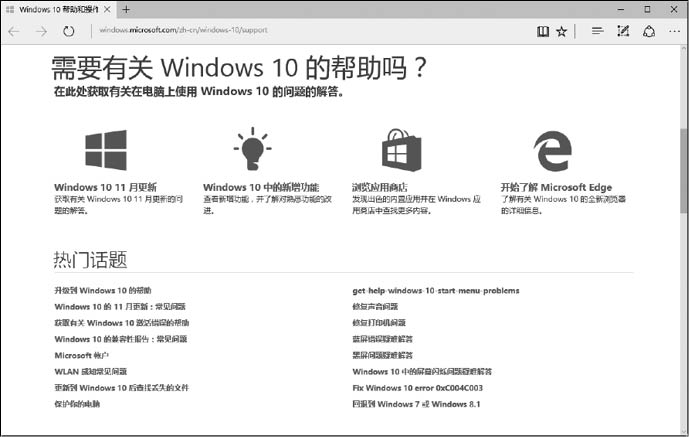Click scrollbar down arrow at bottom
689x437 pixels.
pyautogui.click(x=684, y=430)
